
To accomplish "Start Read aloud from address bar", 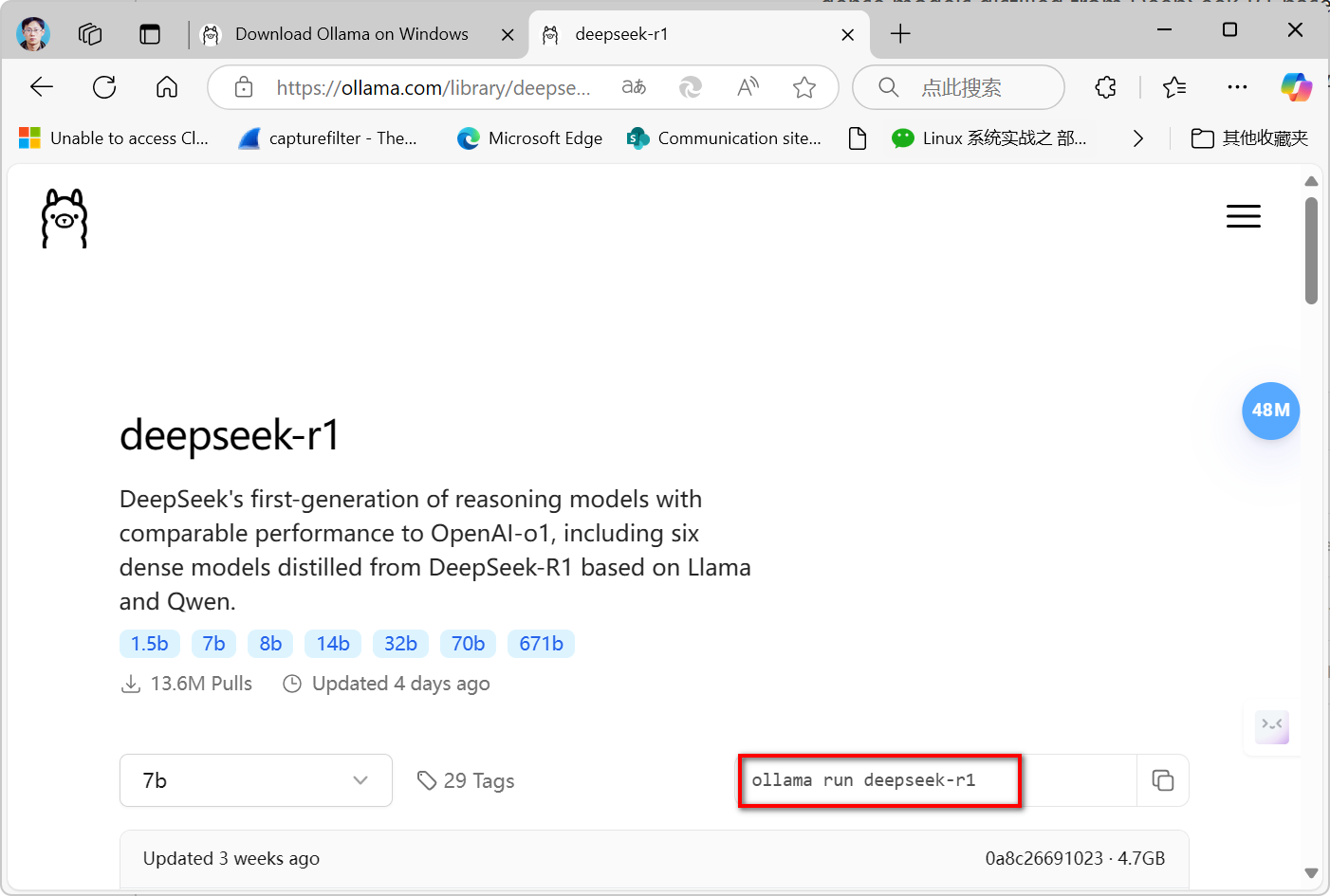I will [x=748, y=87].
